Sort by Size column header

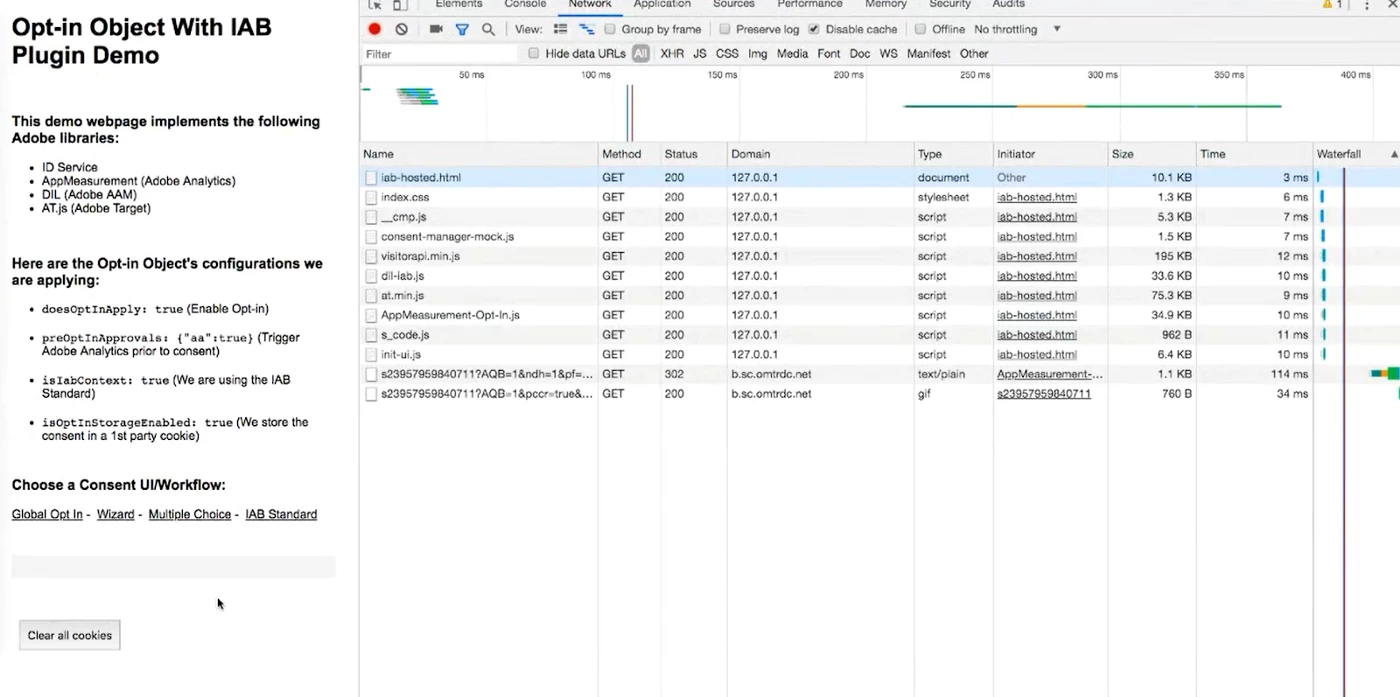pos(1151,155)
